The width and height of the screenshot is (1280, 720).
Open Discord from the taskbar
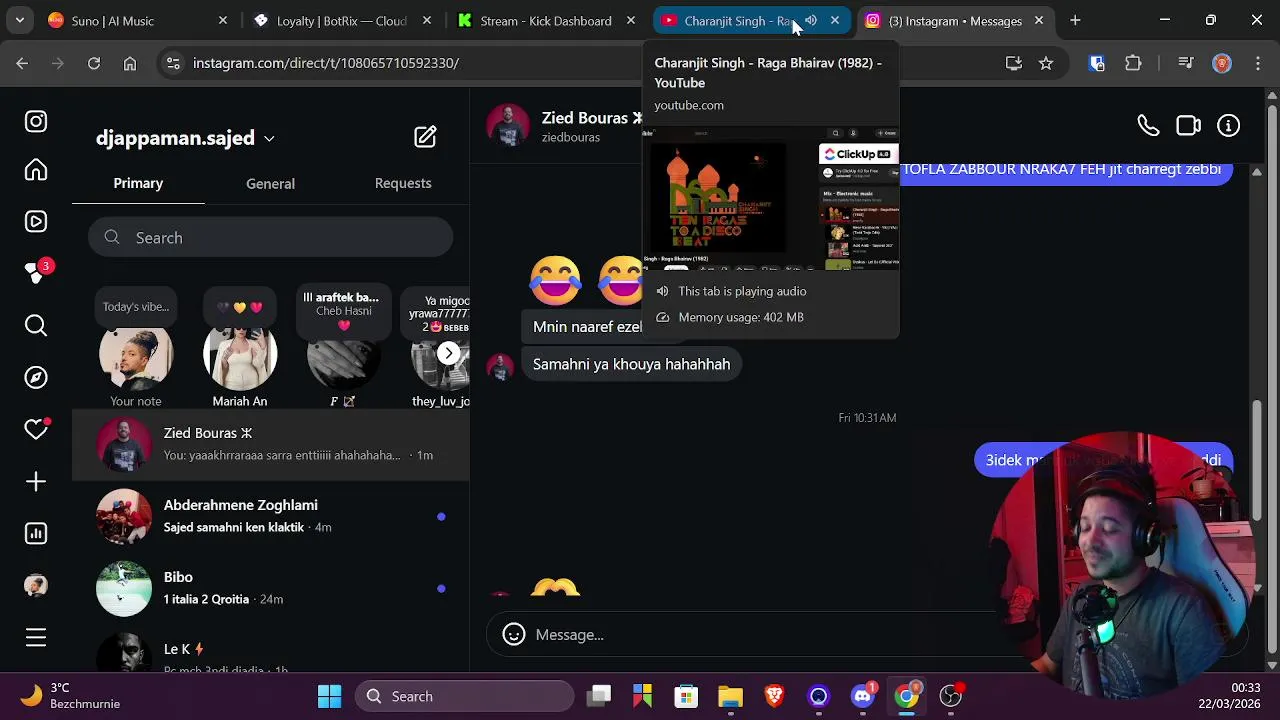click(862, 696)
